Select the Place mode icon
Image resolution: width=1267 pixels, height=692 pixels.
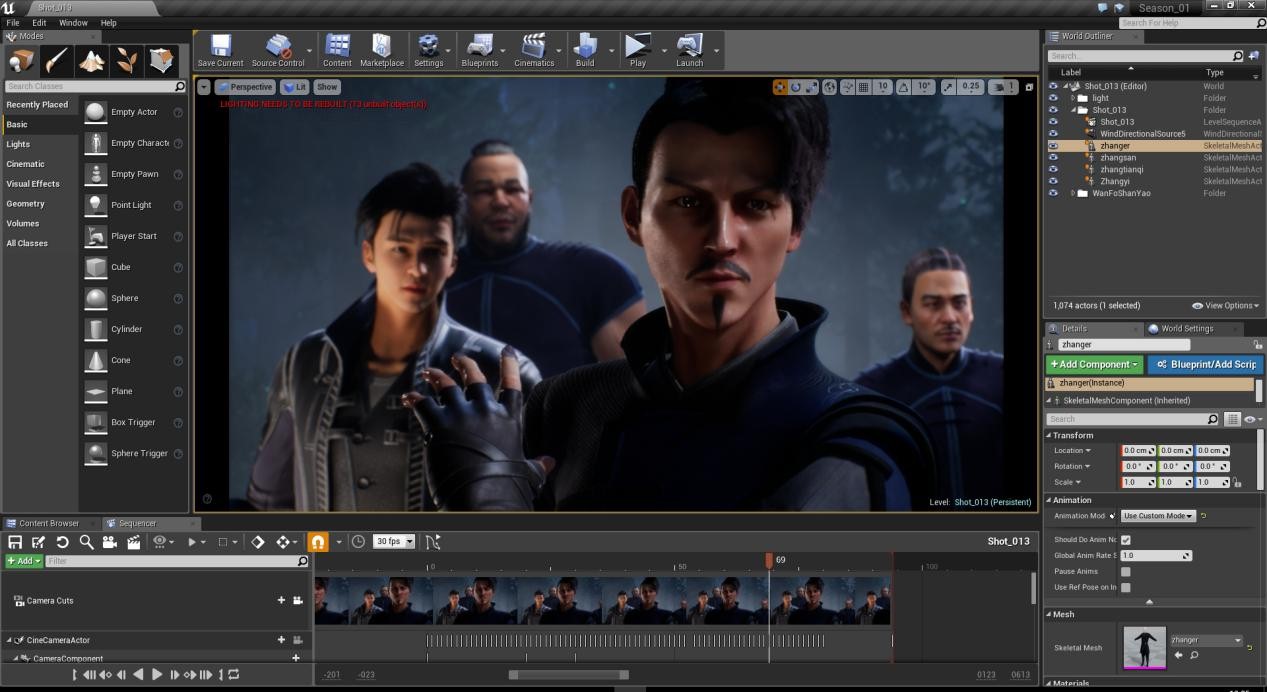tap(21, 61)
